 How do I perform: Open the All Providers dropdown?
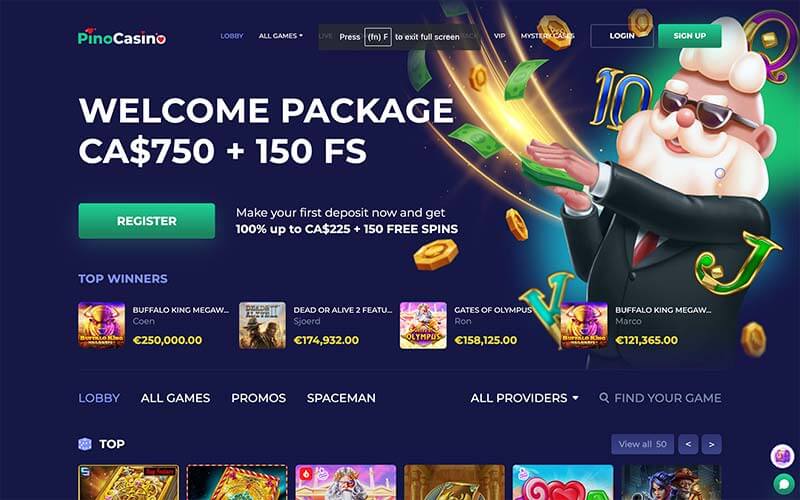pos(524,398)
